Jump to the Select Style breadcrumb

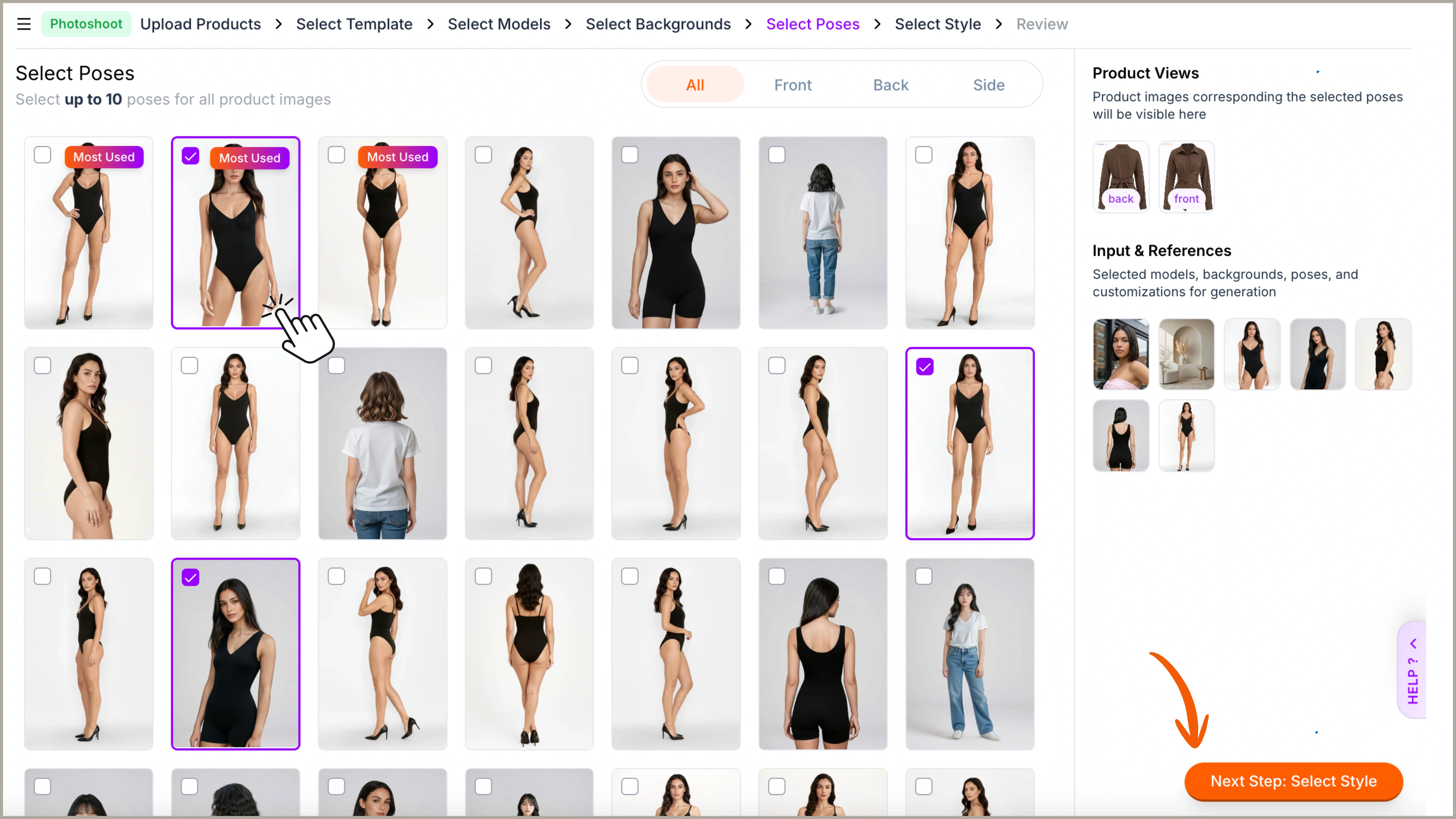coord(937,24)
